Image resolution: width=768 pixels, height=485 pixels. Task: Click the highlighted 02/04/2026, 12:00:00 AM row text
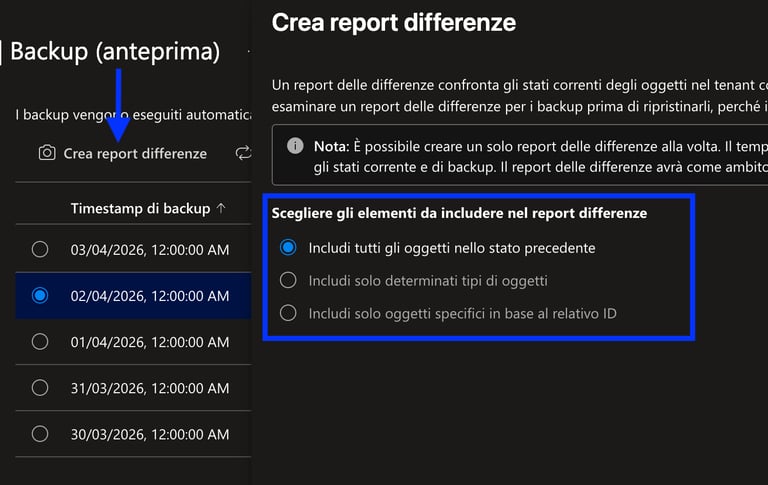pos(150,295)
